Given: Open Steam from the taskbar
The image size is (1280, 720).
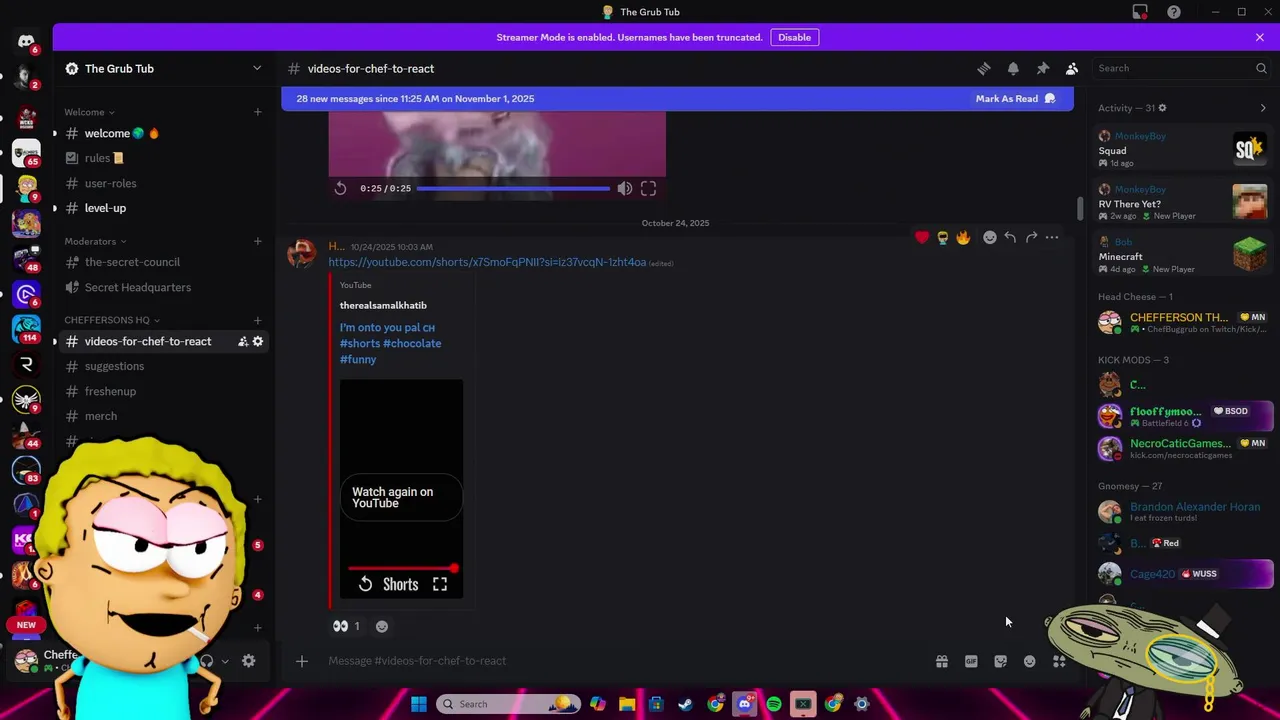Looking at the screenshot, I should point(685,704).
